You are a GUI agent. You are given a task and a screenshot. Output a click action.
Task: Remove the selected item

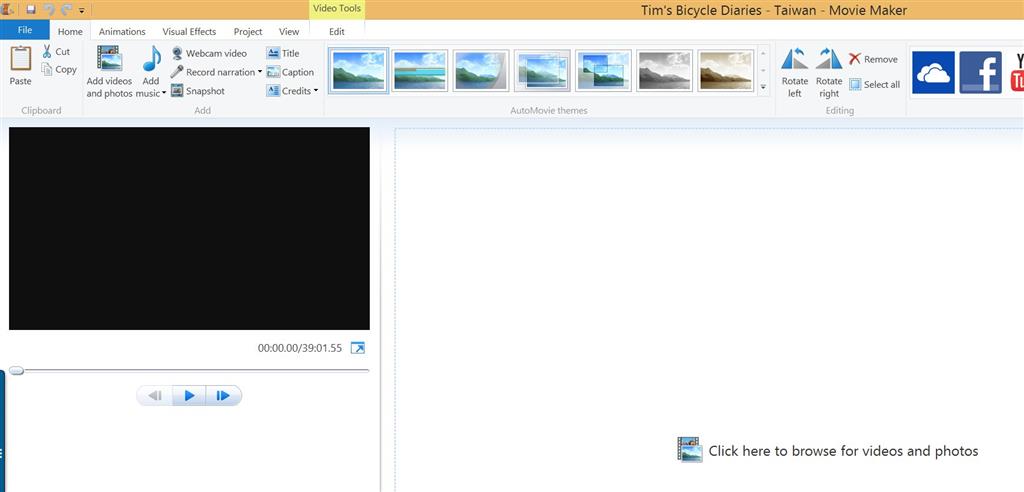[x=873, y=59]
